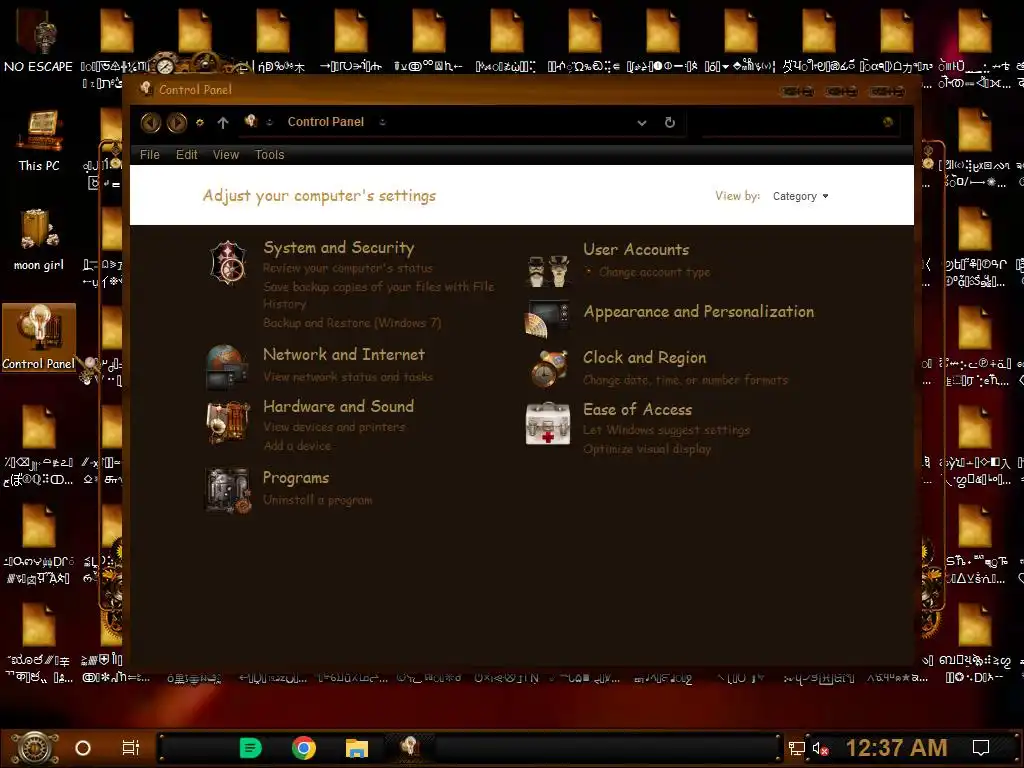
Task: Open the Start button on taskbar
Action: click(34, 748)
